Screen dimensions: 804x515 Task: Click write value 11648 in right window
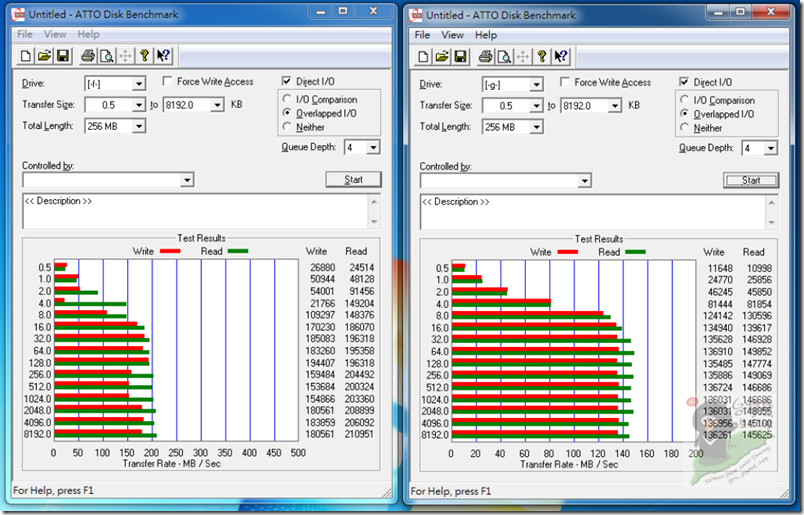point(720,268)
